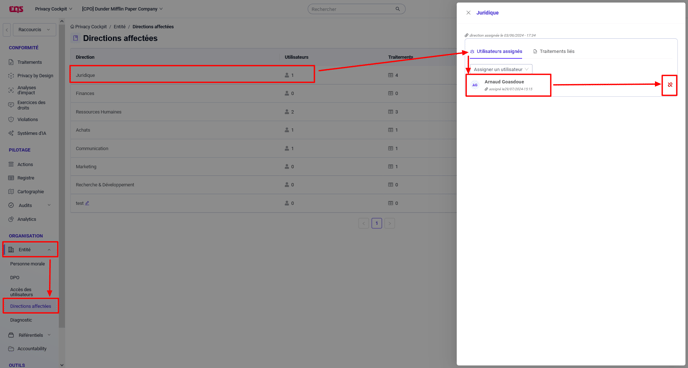Open Personne morale
Screen dimensions: 688x368
tap(27, 264)
